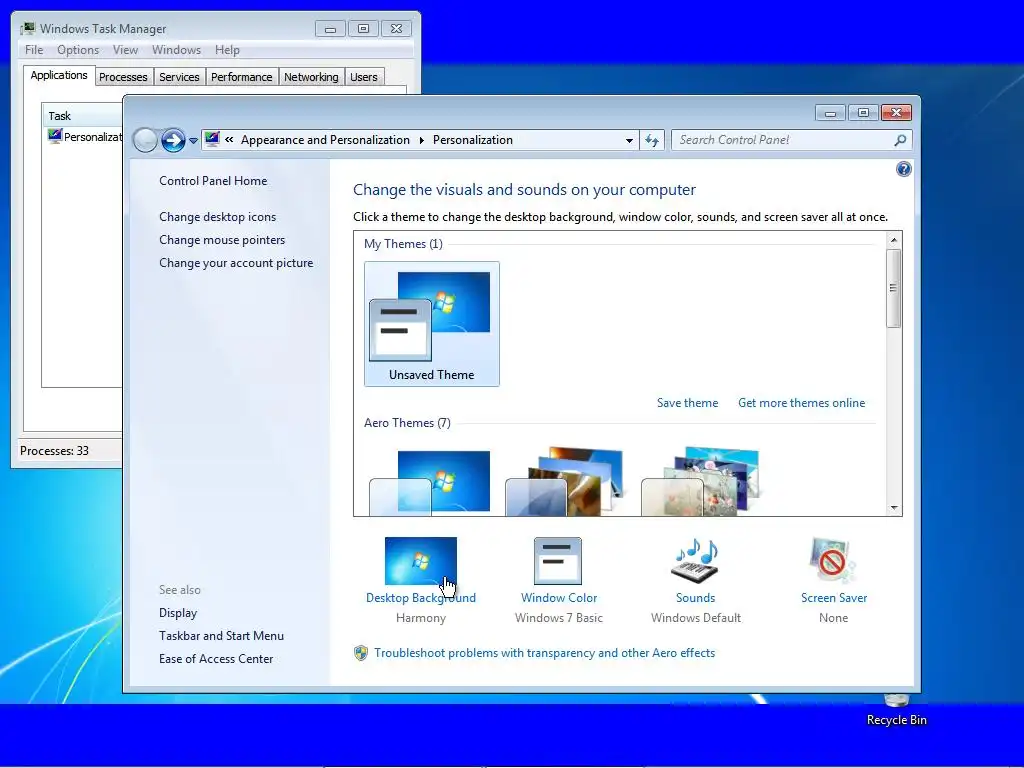Click the theme list scroll down arrow
1024x768 pixels.
[893, 507]
